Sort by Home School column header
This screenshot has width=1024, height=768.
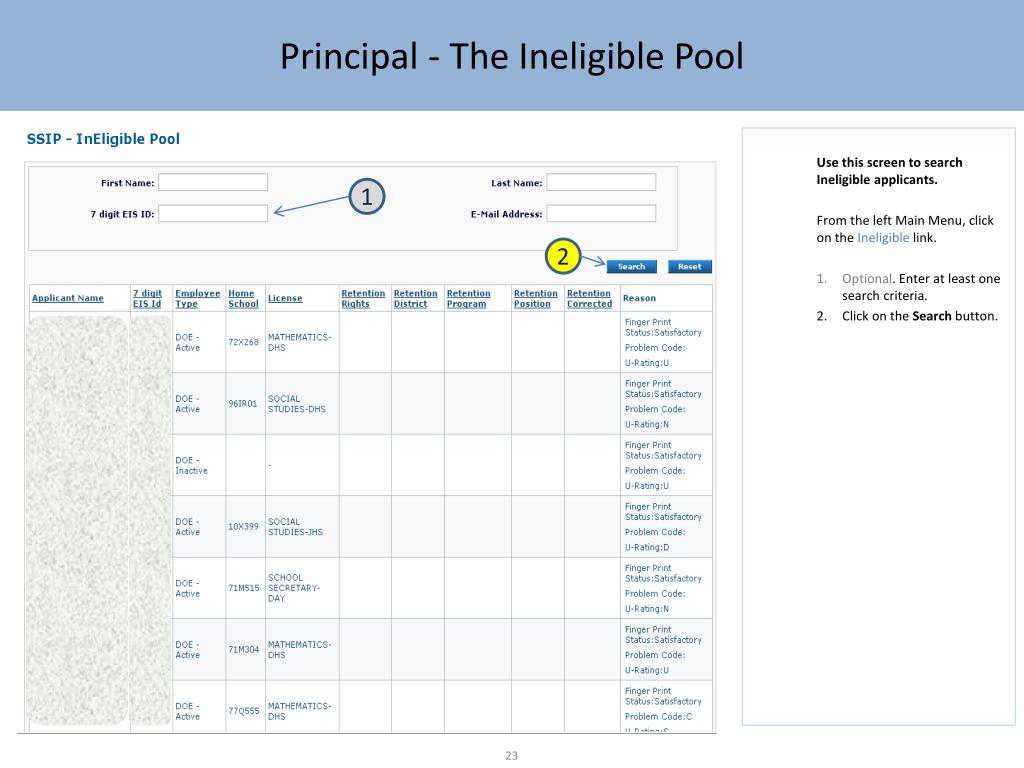tap(243, 298)
